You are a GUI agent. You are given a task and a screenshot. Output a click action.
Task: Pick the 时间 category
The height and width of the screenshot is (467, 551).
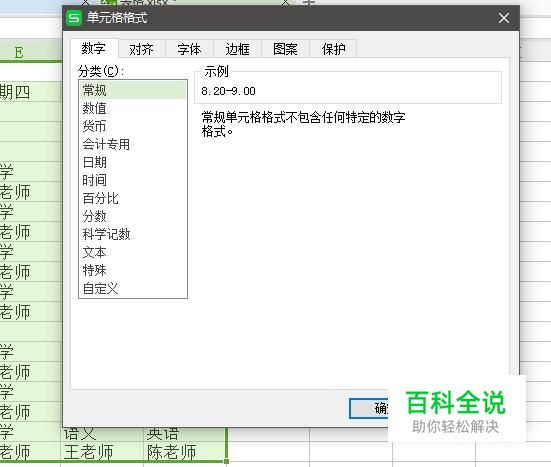pyautogui.click(x=133, y=180)
